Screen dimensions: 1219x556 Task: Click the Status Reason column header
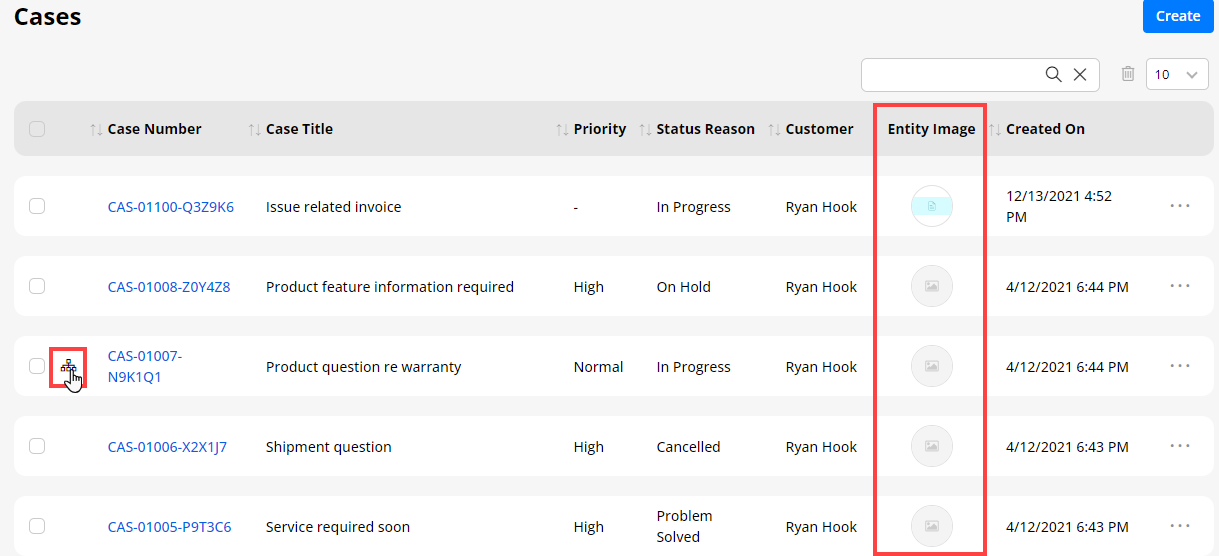coord(705,129)
